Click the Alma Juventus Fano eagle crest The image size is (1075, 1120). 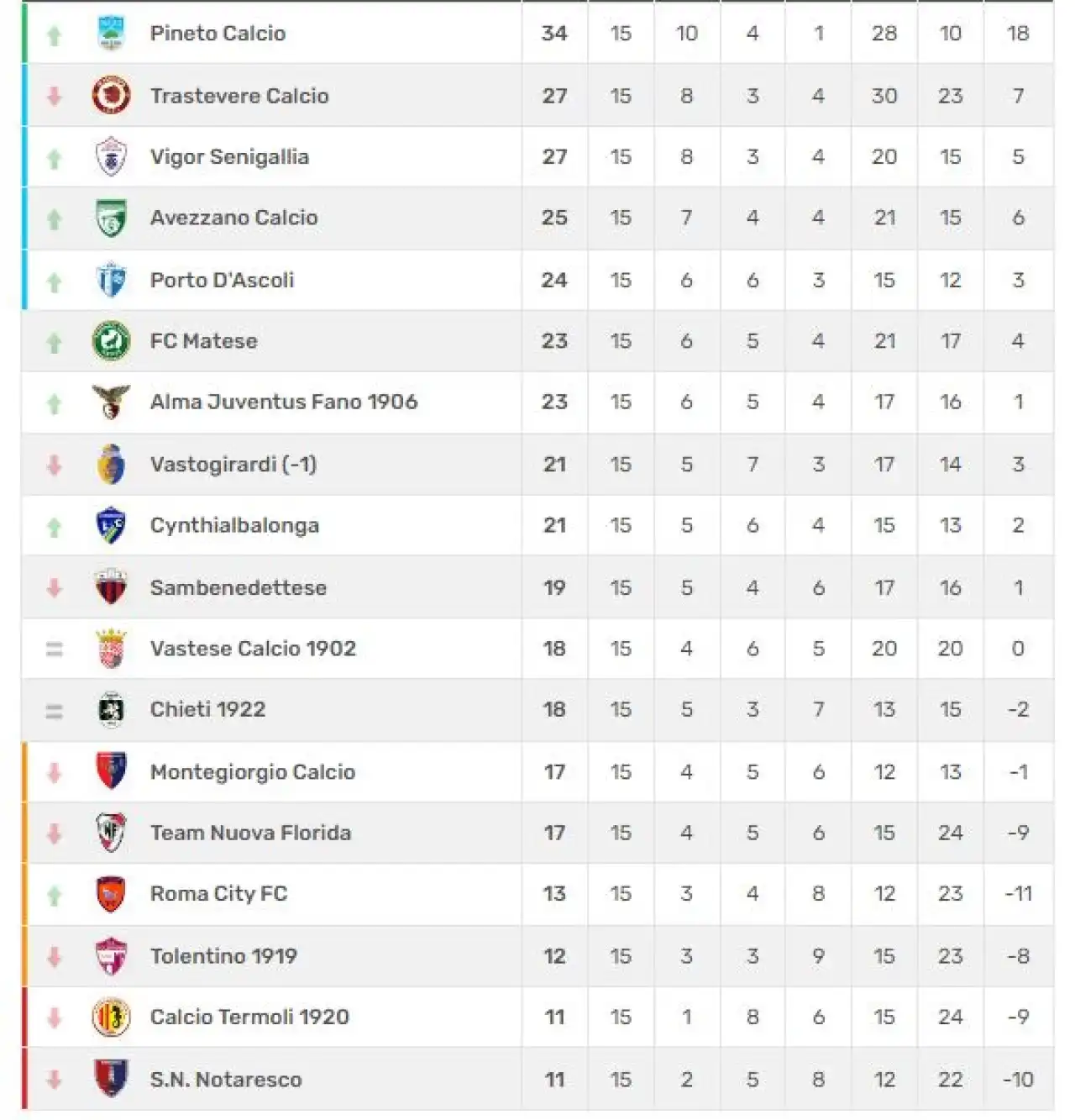click(x=111, y=402)
